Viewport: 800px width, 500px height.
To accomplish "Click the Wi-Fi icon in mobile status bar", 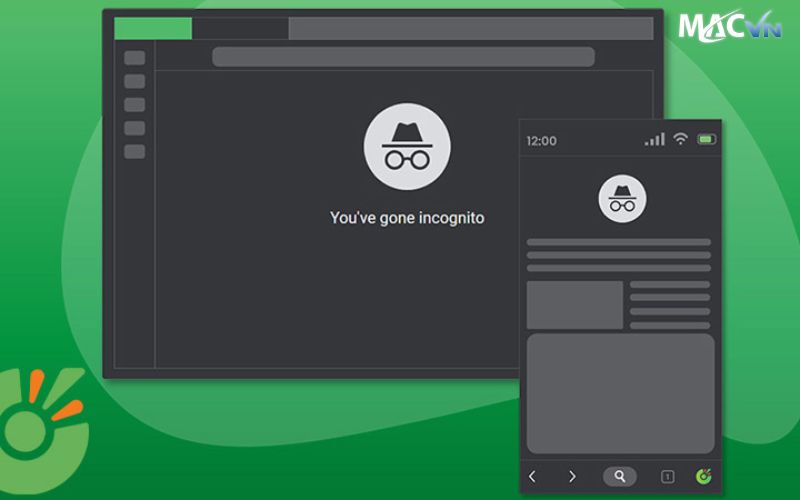I will (x=680, y=140).
